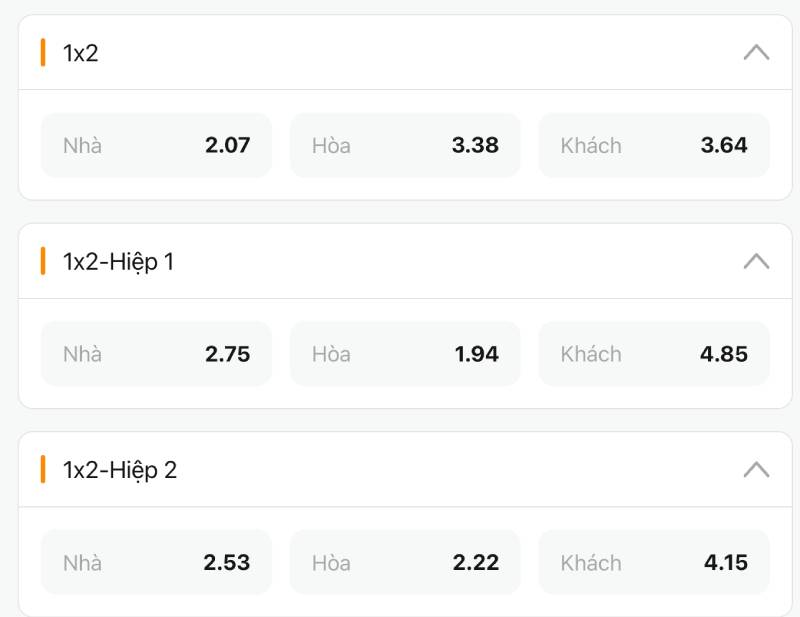This screenshot has width=800, height=617.
Task: Pick Khách at 4.85 in Hiệp 1
Action: pyautogui.click(x=653, y=354)
